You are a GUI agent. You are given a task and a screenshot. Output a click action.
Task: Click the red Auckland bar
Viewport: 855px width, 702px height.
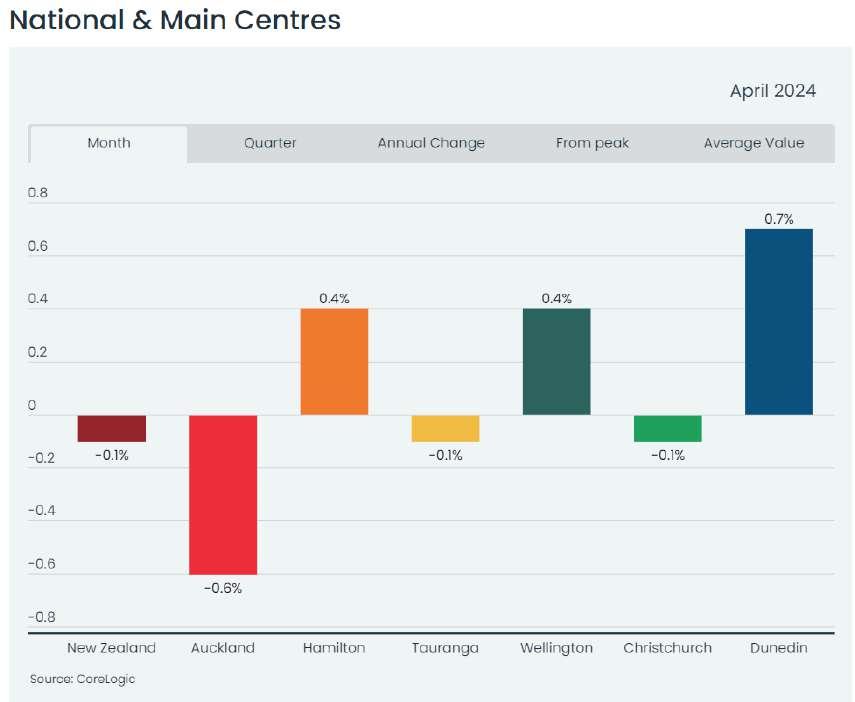coord(223,494)
